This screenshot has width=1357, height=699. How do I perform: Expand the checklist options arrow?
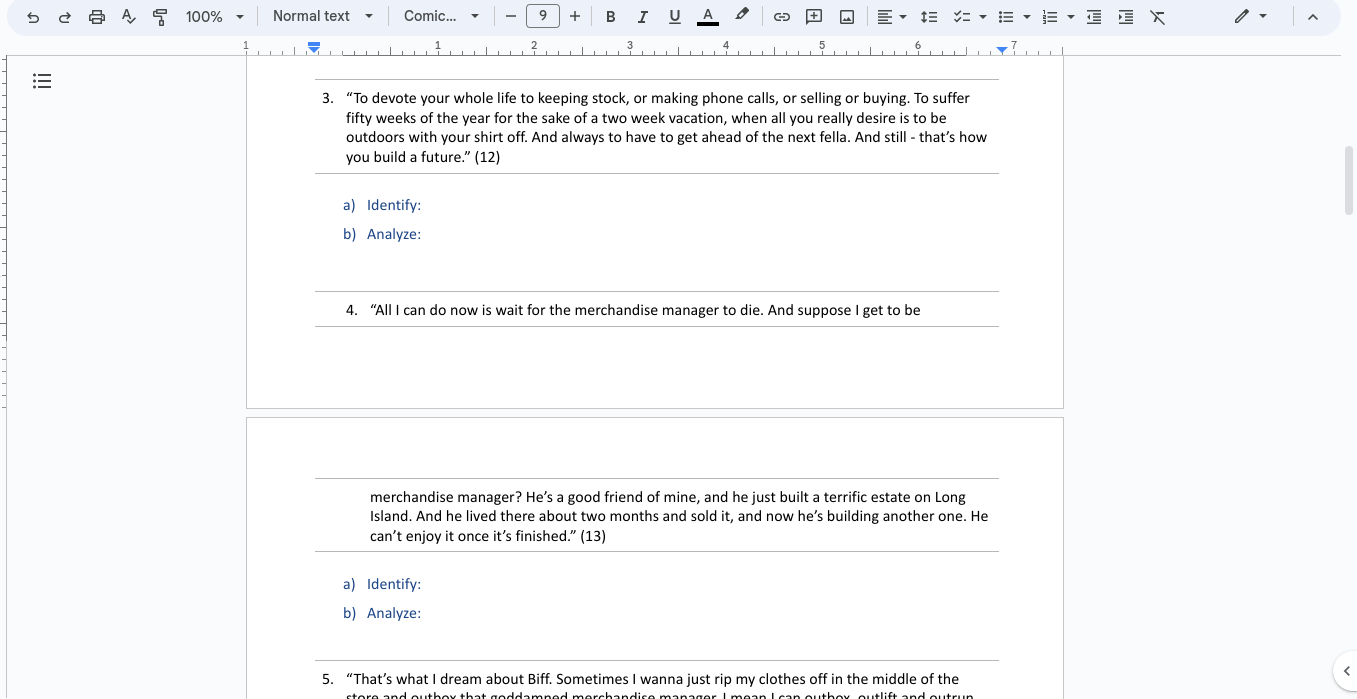[982, 16]
